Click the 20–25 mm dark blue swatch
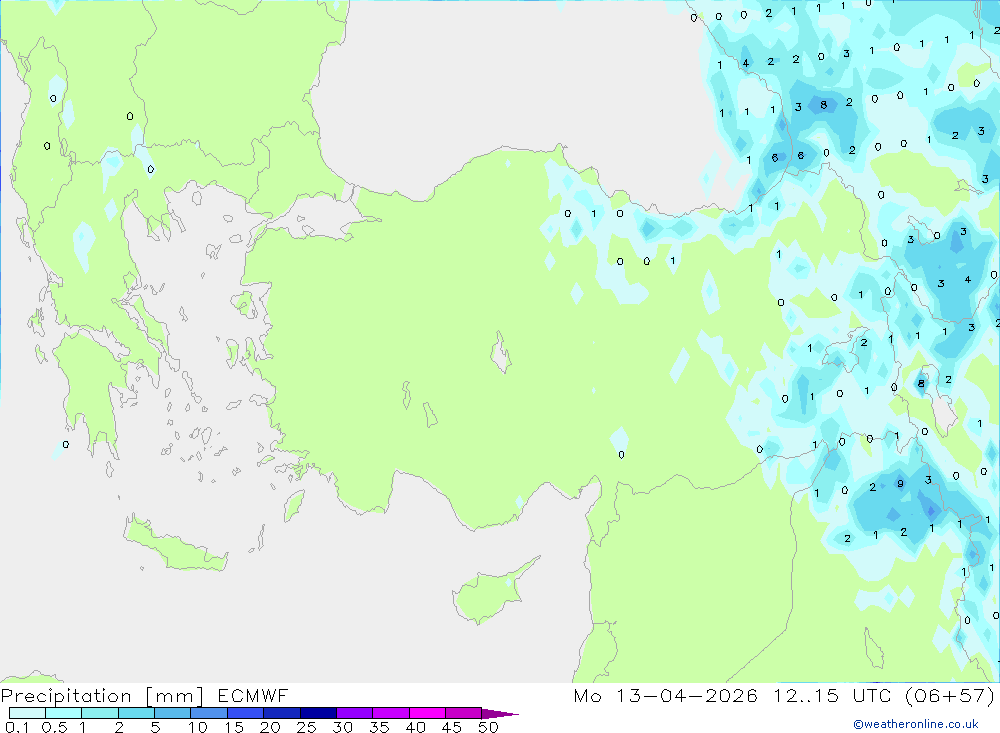This screenshot has height=733, width=1000. pyautogui.click(x=281, y=713)
